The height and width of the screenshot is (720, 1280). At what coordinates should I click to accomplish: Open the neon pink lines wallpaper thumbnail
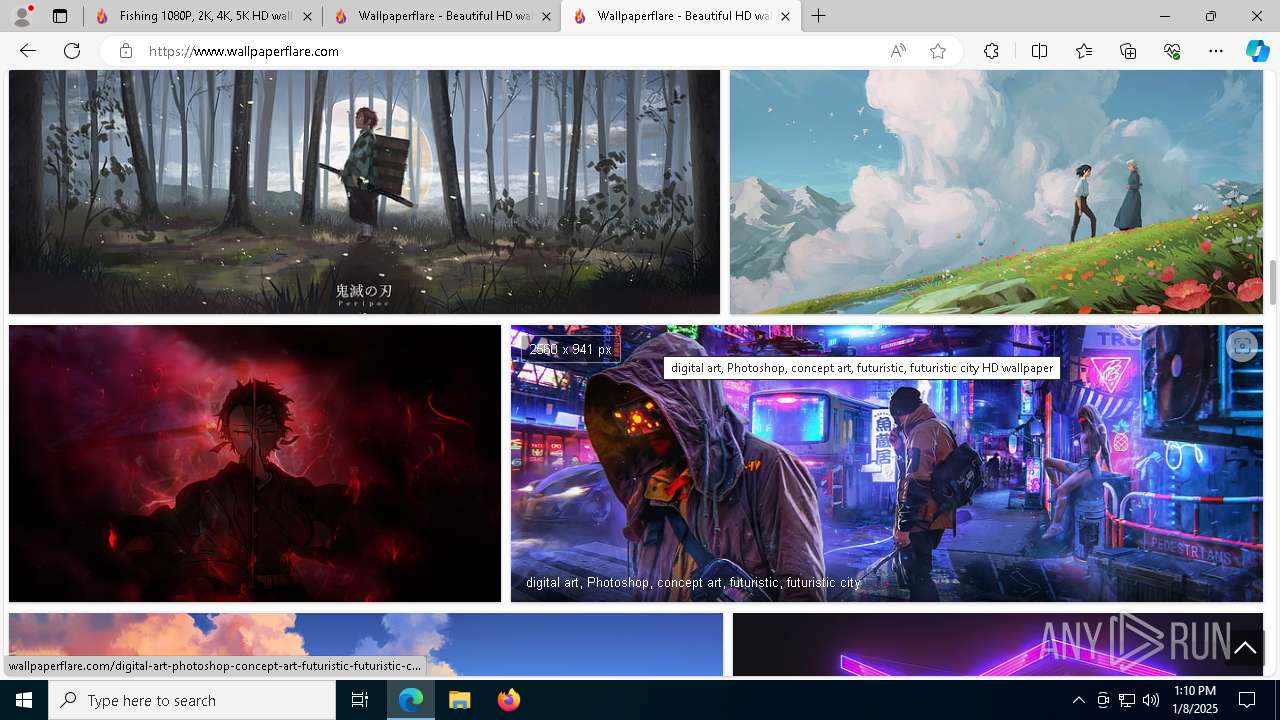point(998,644)
